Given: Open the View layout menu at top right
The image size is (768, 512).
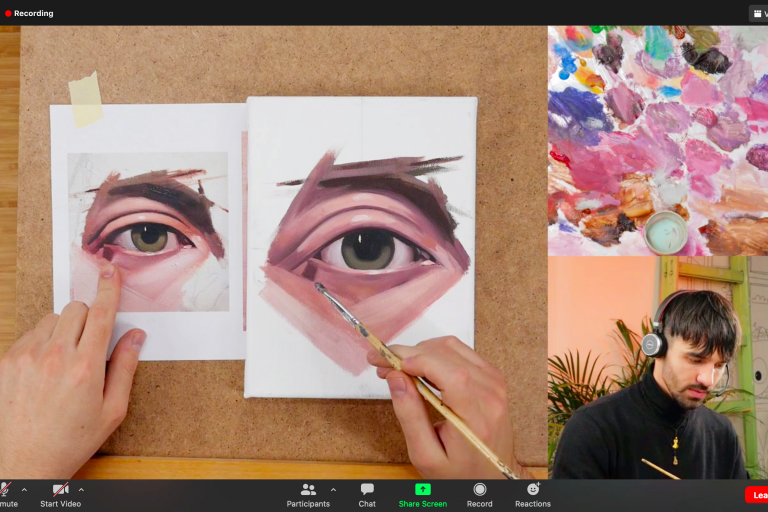Looking at the screenshot, I should (x=758, y=13).
